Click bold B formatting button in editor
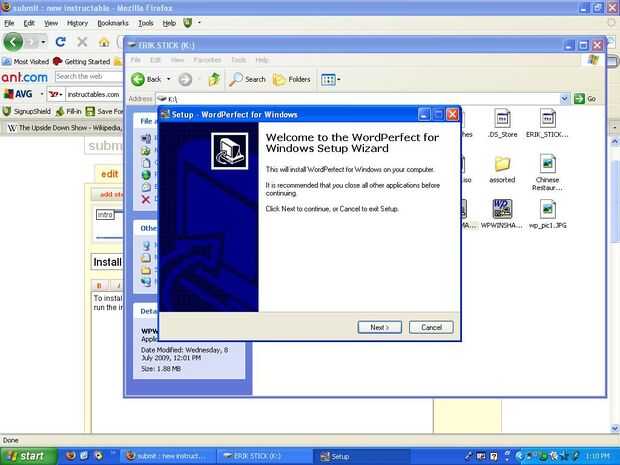 point(99,285)
